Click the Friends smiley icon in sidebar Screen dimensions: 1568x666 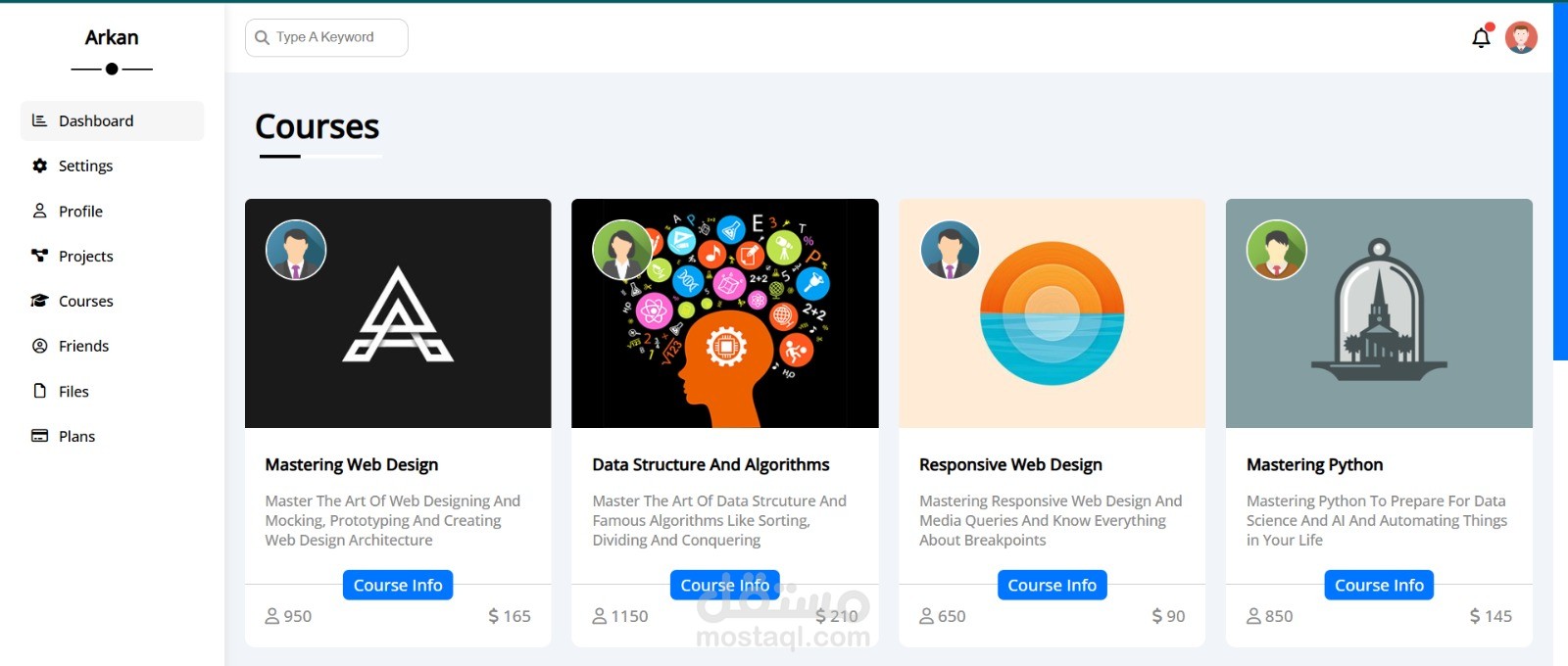(40, 346)
